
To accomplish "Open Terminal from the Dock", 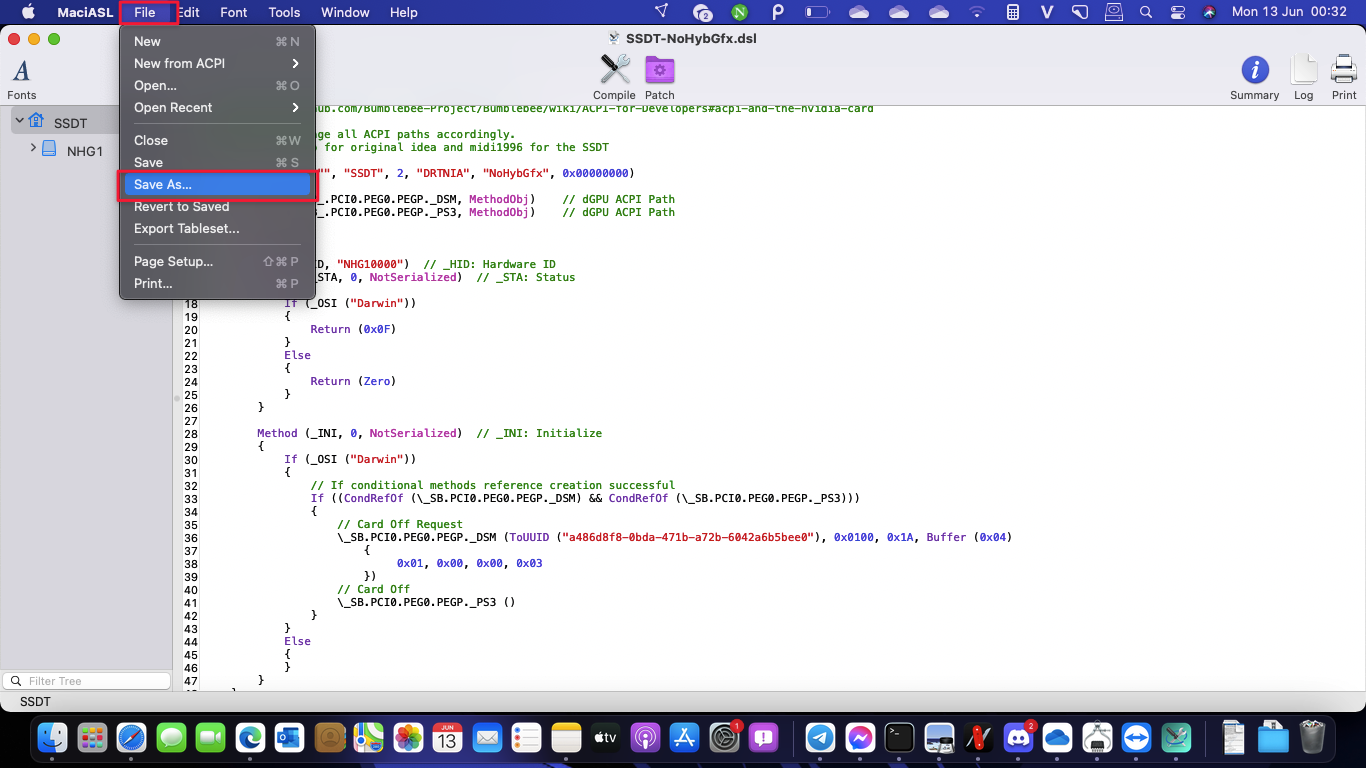I will click(x=900, y=739).
